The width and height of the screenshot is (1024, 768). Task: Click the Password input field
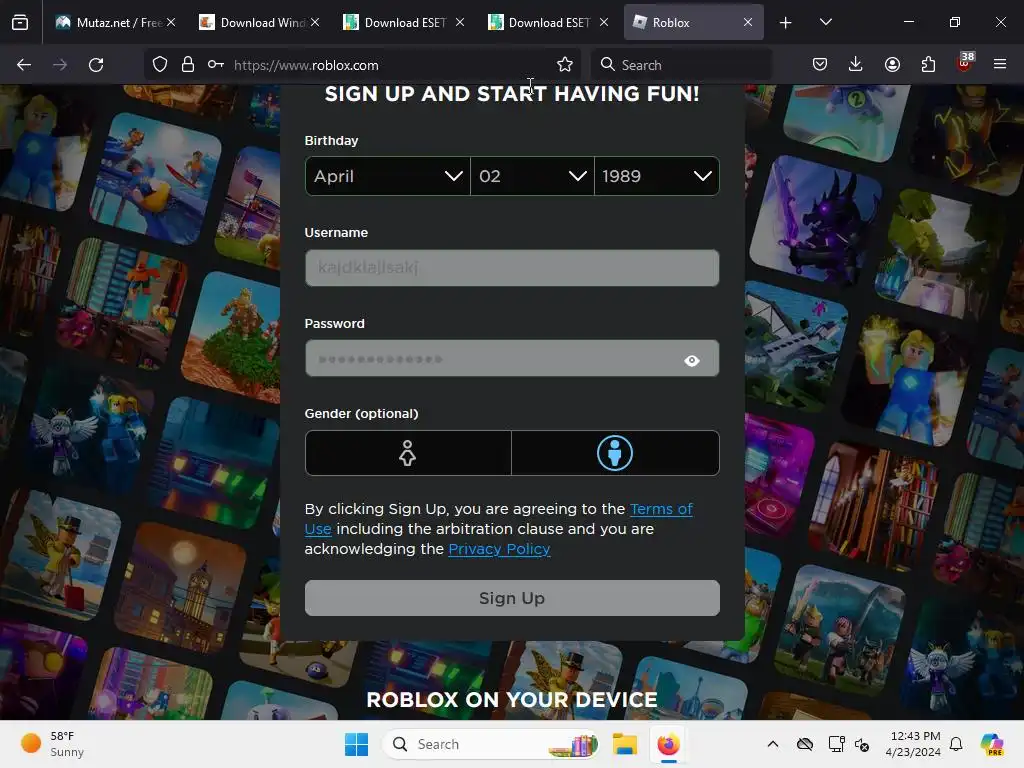click(512, 359)
